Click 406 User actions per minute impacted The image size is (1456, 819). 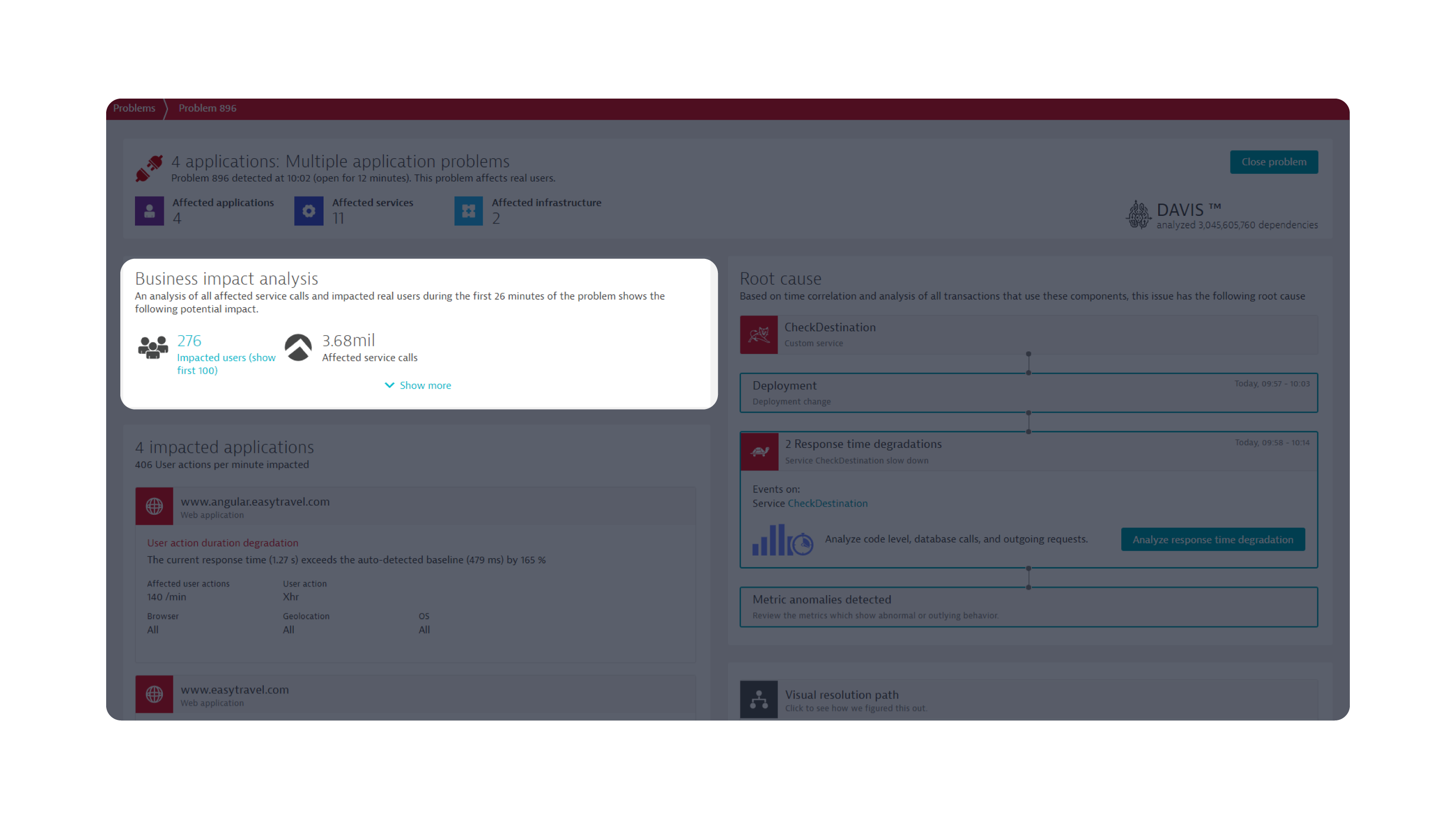point(221,464)
